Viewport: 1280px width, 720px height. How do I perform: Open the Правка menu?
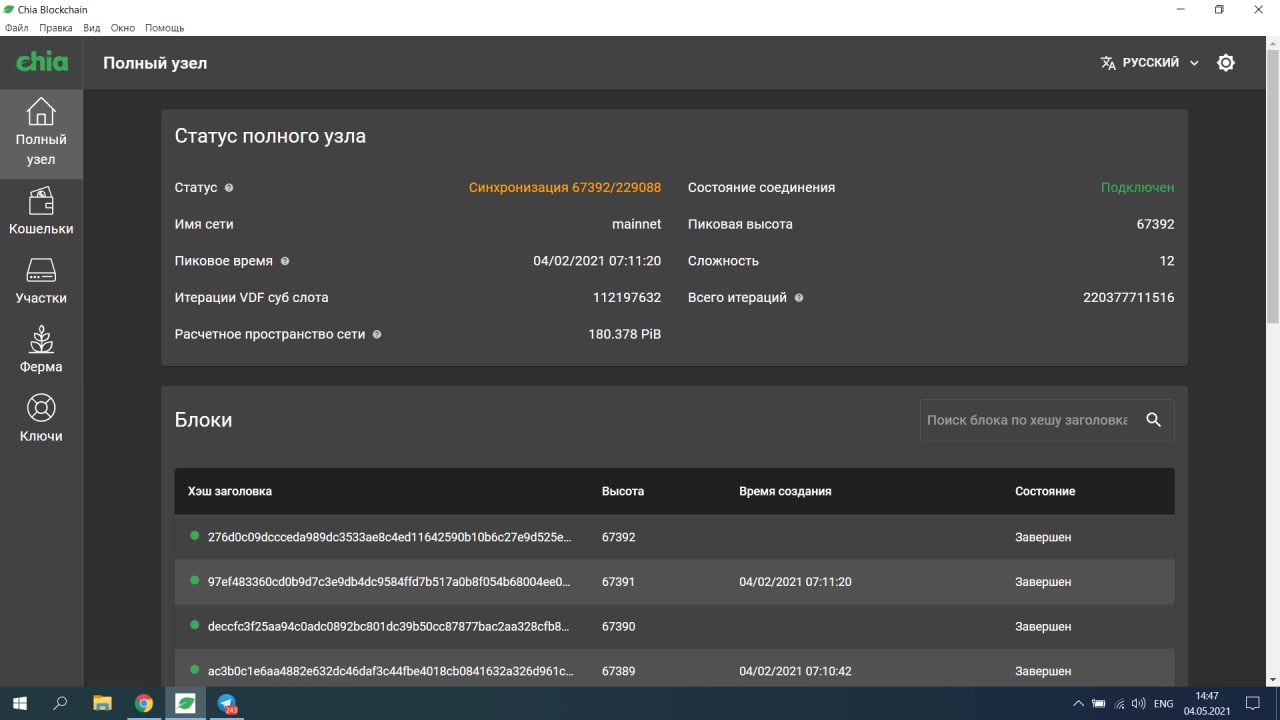tap(56, 28)
